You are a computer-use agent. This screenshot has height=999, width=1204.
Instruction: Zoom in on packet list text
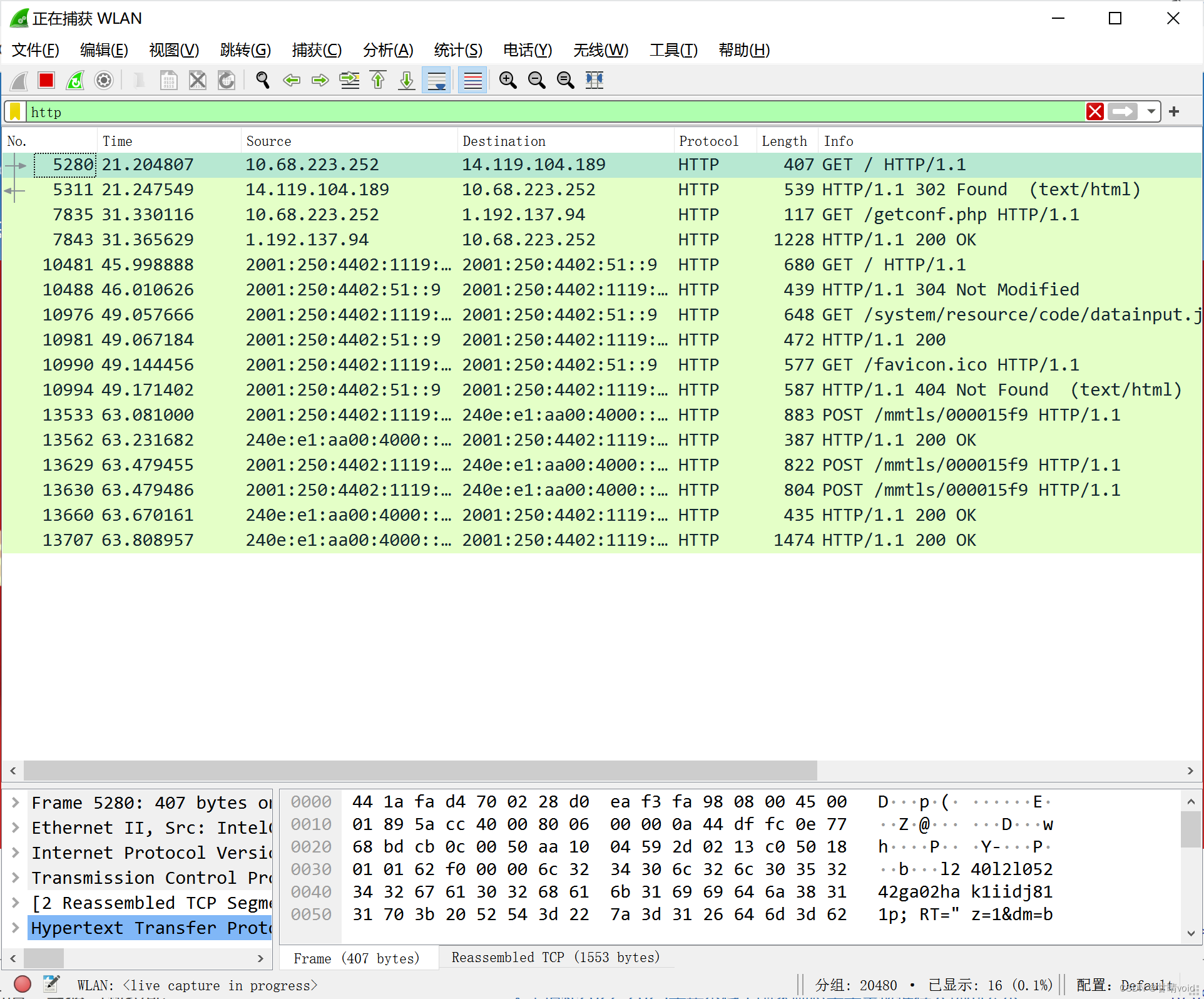click(x=508, y=80)
